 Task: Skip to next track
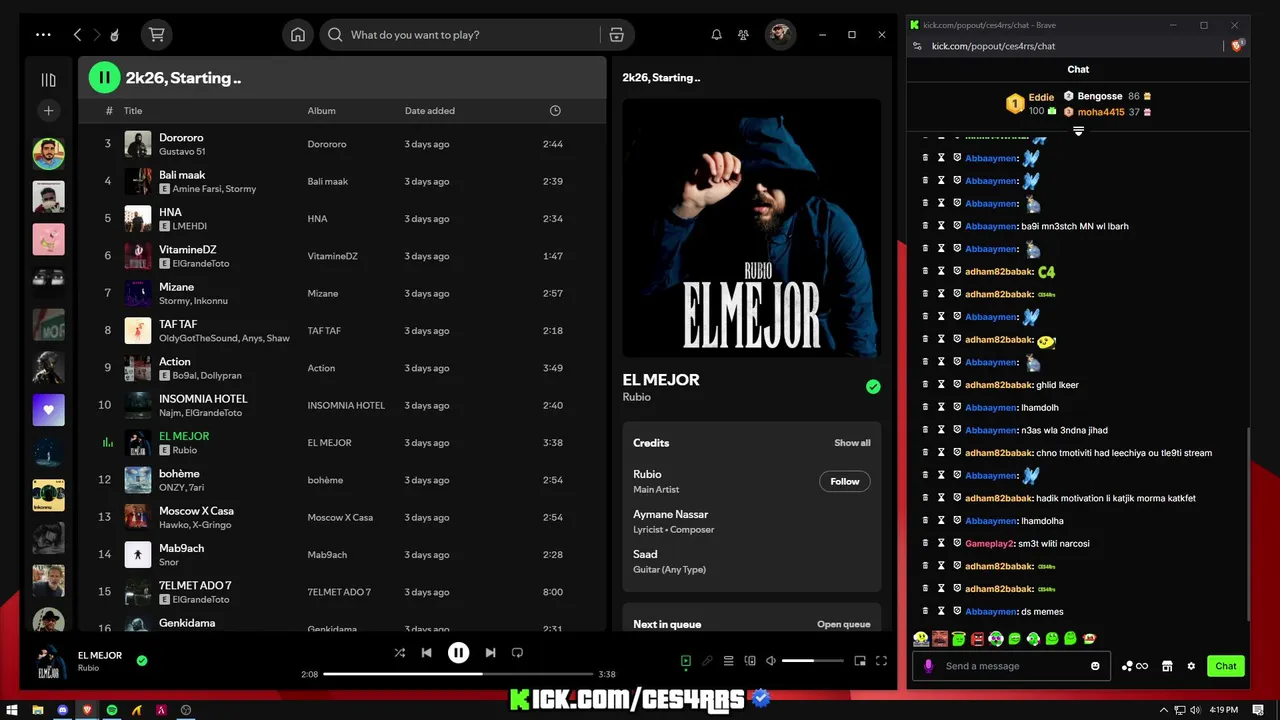pyautogui.click(x=490, y=653)
